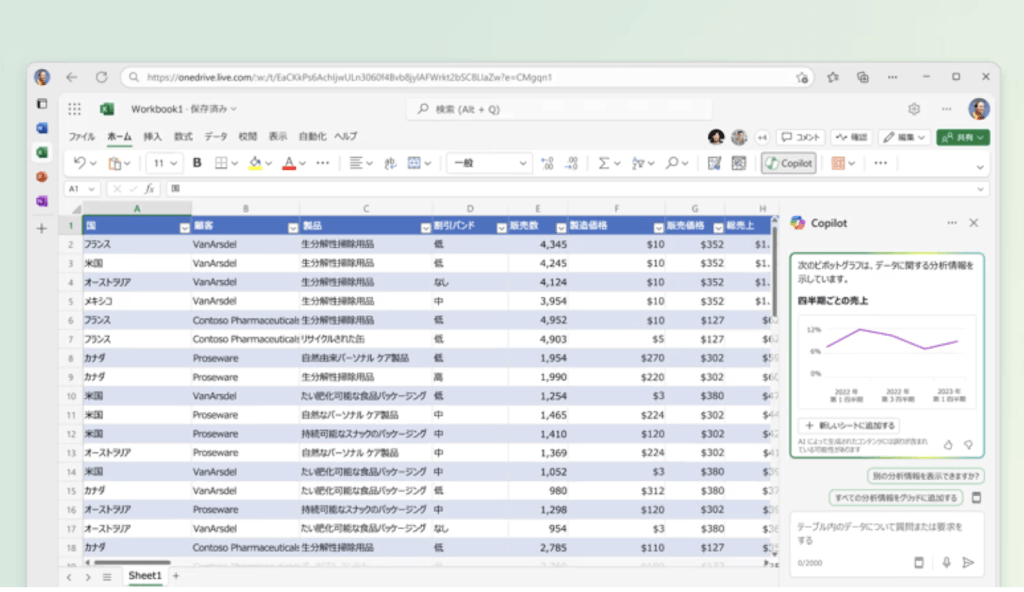Click the wrap text icon
Image resolution: width=1024 pixels, height=592 pixels.
coord(390,163)
